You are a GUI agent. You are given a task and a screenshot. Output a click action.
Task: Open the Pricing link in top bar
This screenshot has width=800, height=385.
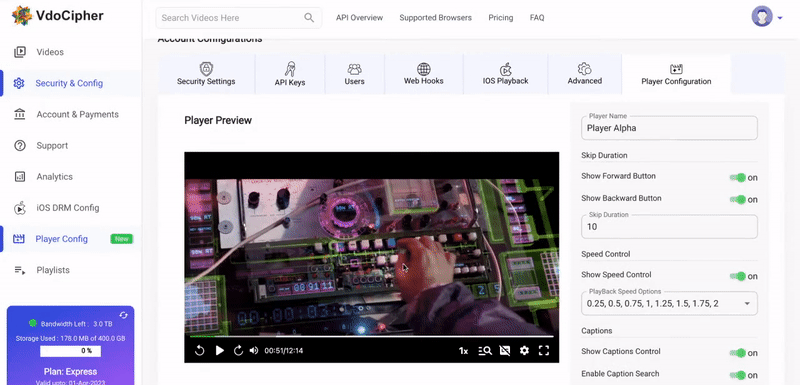(501, 17)
